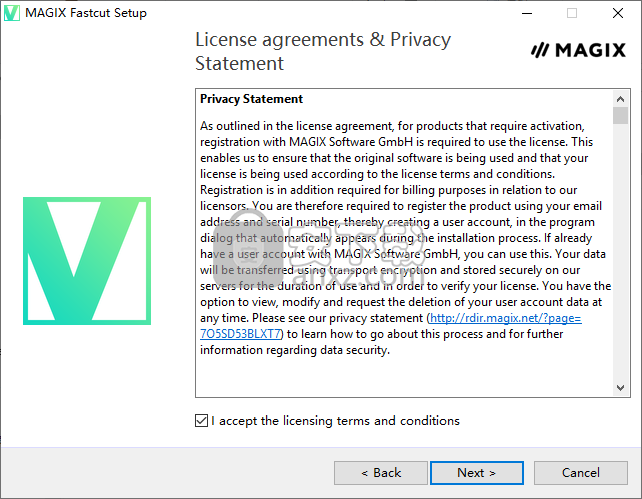Minimize the MAGIX Fastcut Setup window

click(x=527, y=13)
